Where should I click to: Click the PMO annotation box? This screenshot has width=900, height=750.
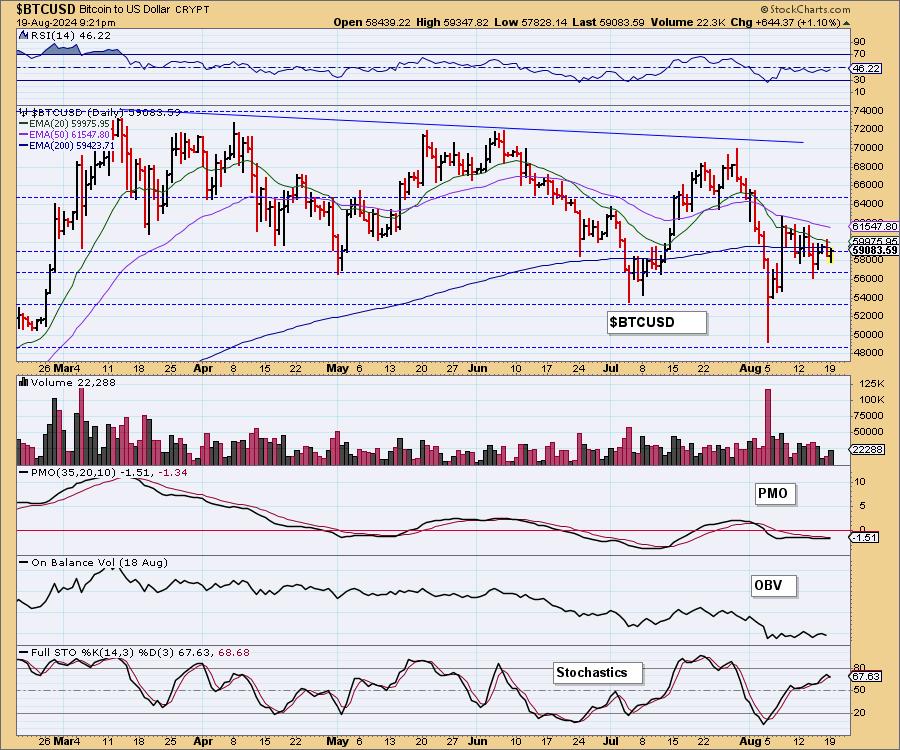(x=775, y=493)
